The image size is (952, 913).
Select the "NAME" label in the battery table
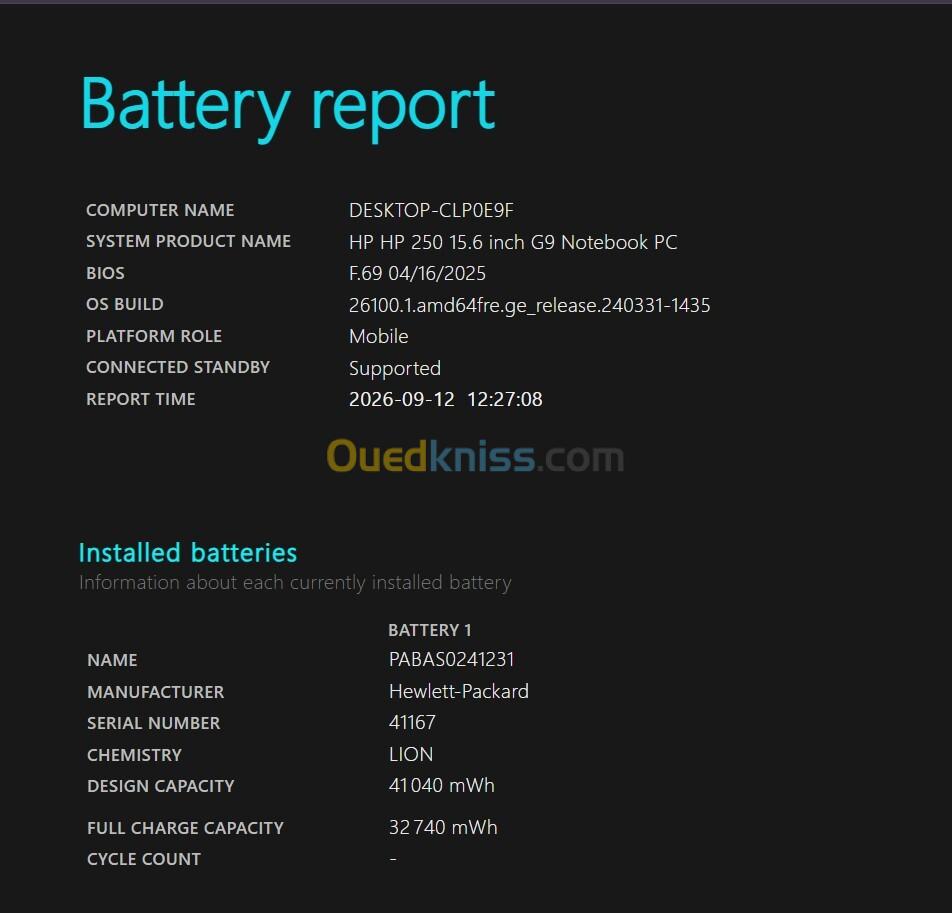(x=112, y=660)
